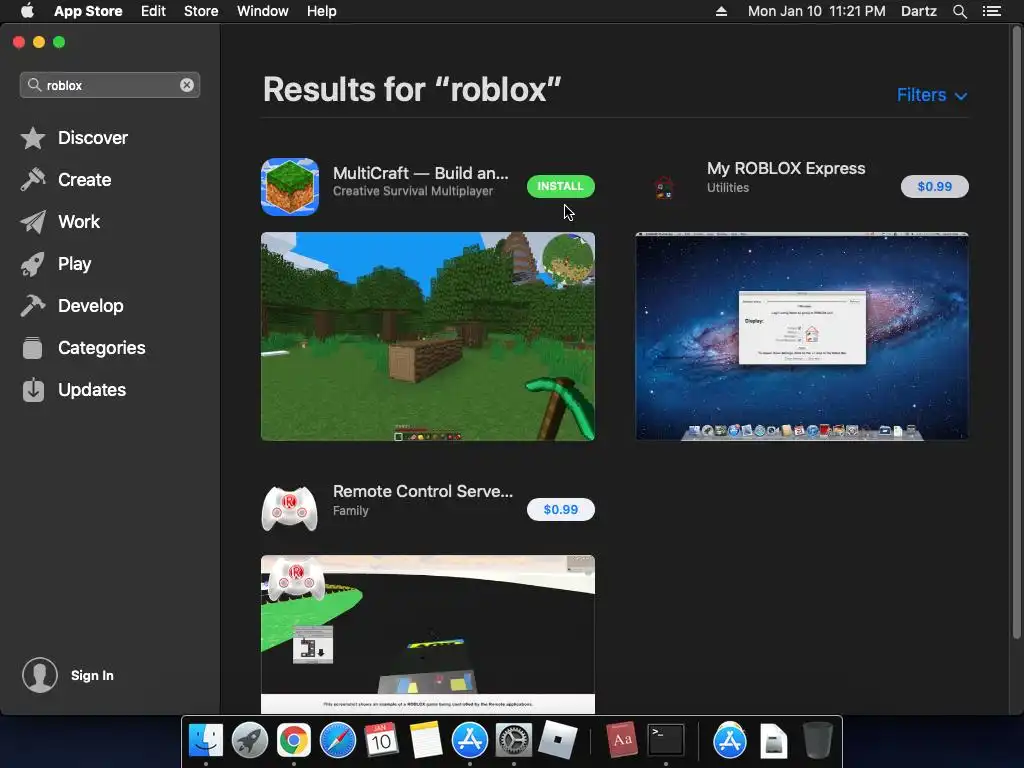This screenshot has height=768, width=1024.
Task: Open the Store menu
Action: click(201, 11)
